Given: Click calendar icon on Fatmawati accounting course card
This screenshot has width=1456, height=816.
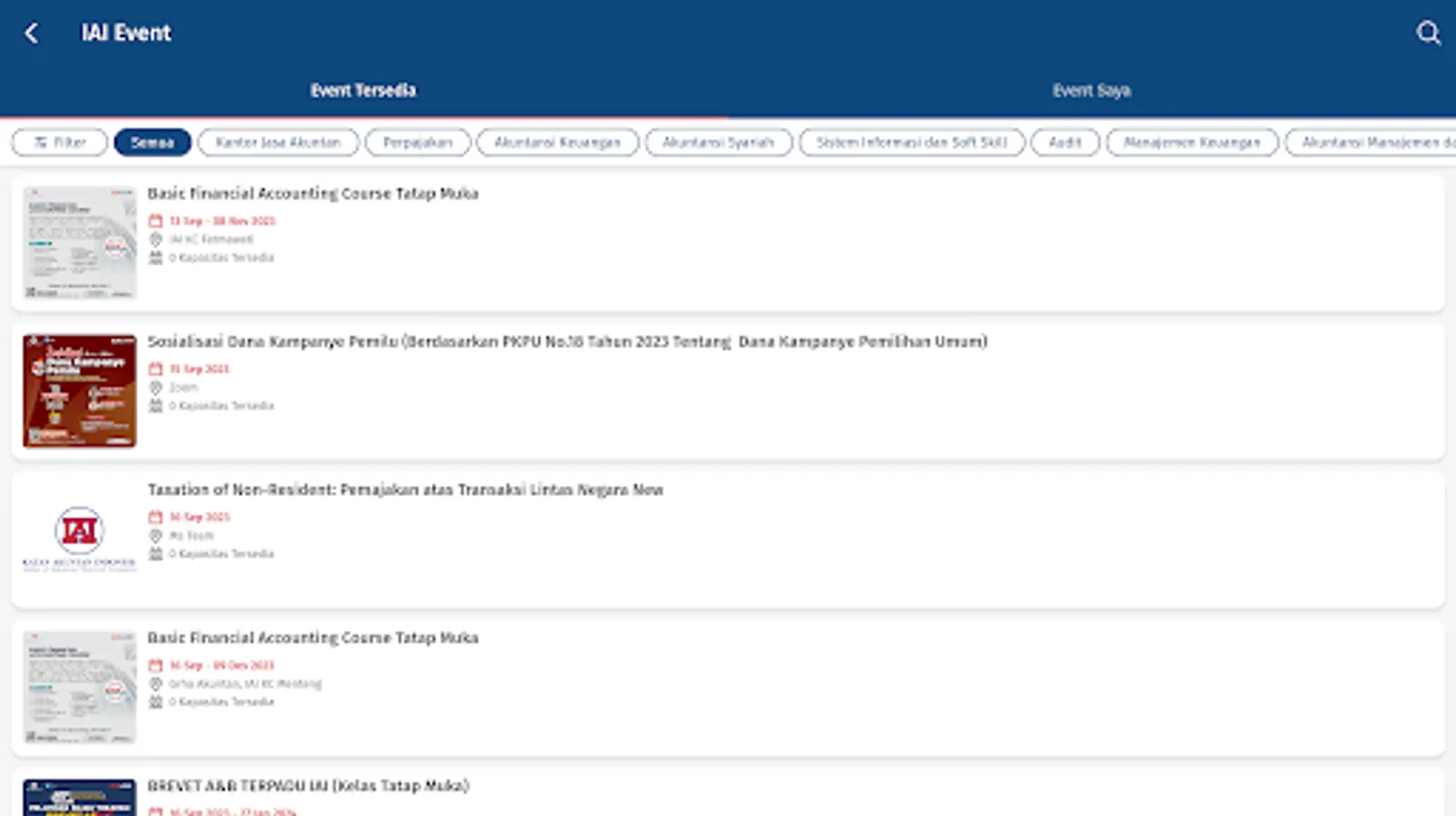Looking at the screenshot, I should click(x=155, y=221).
